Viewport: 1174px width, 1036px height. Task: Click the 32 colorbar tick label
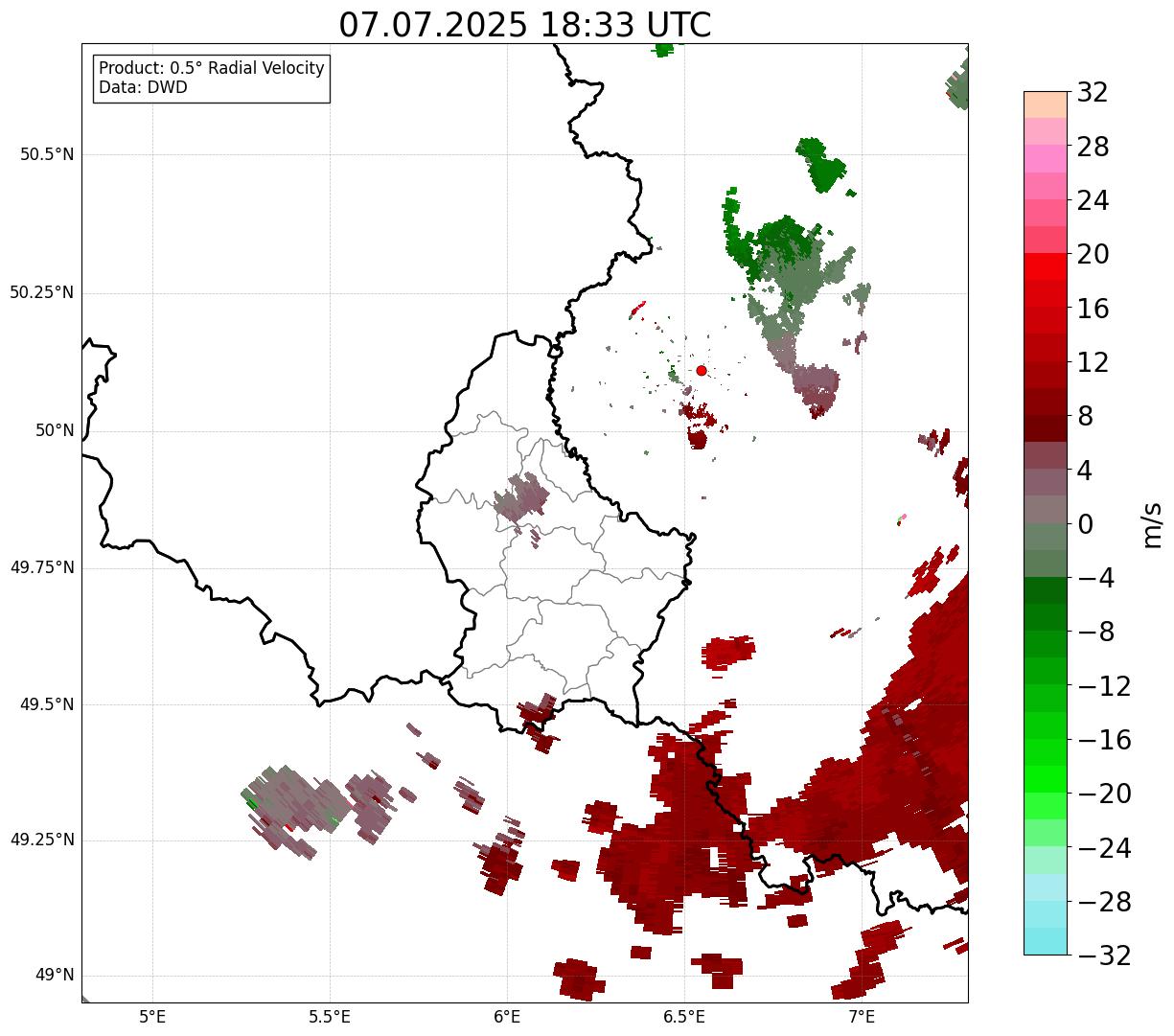click(x=1093, y=93)
